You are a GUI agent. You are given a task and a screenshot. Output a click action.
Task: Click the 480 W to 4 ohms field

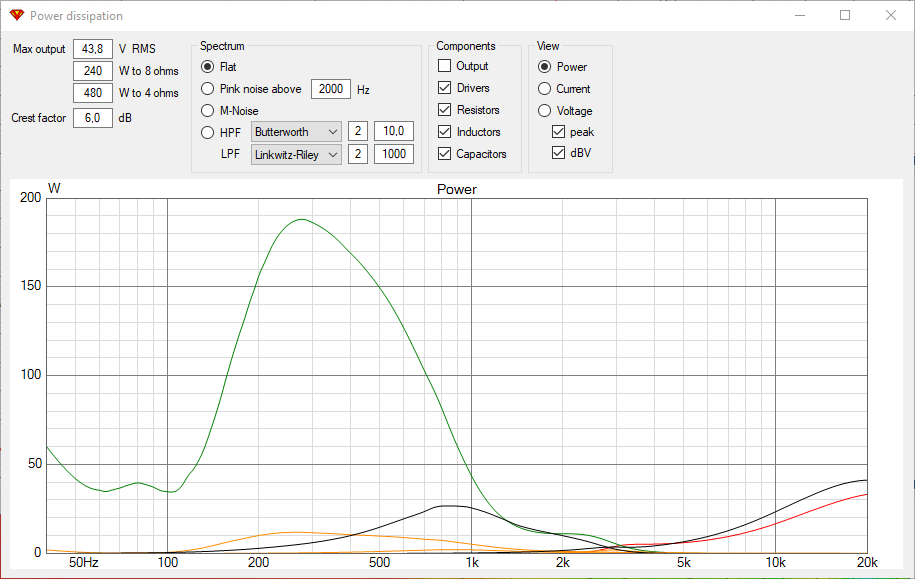93,93
